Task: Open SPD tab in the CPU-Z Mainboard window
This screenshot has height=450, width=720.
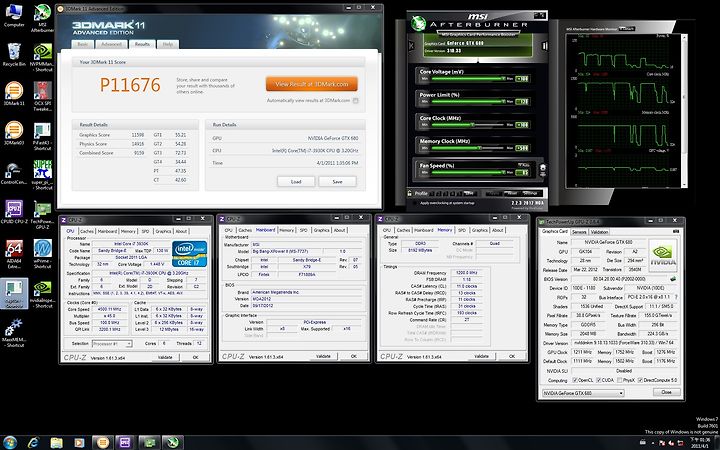Action: pos(304,230)
